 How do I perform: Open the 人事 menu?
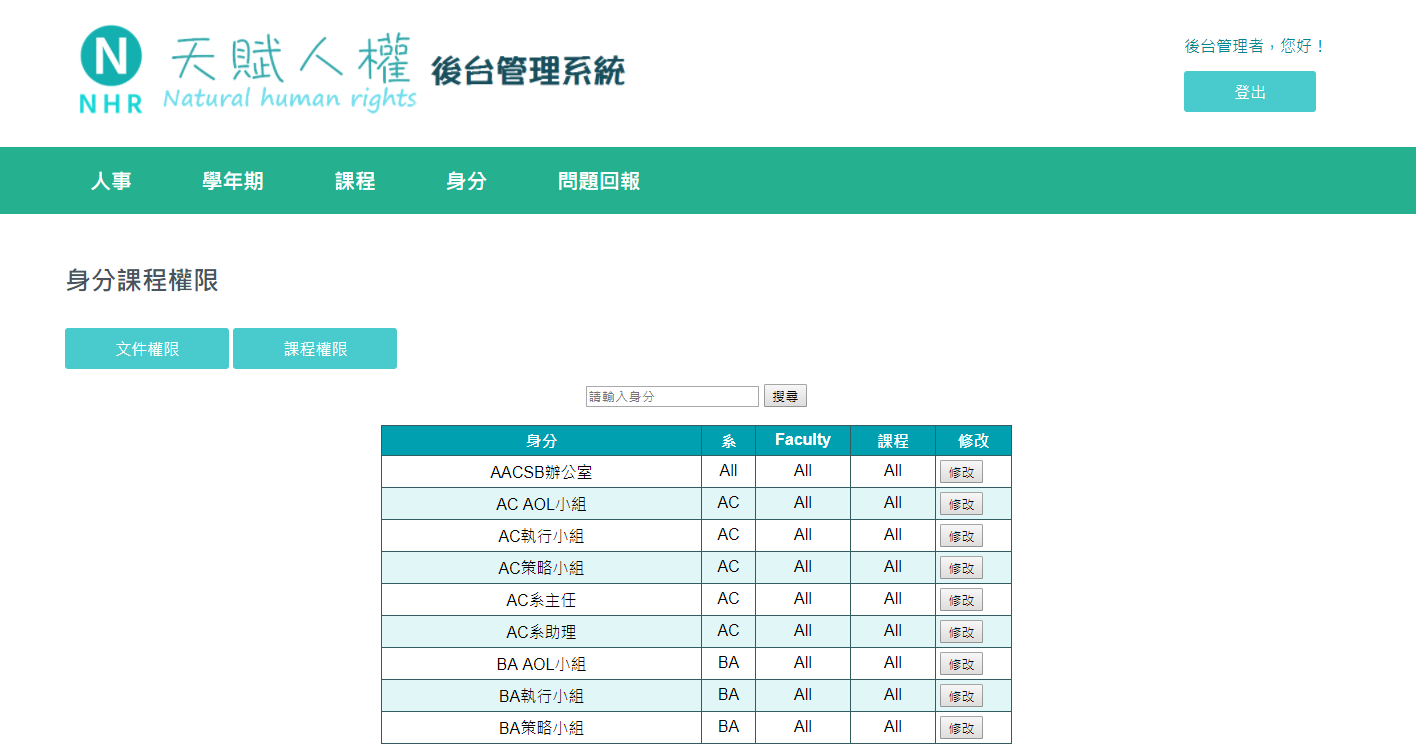click(x=111, y=181)
